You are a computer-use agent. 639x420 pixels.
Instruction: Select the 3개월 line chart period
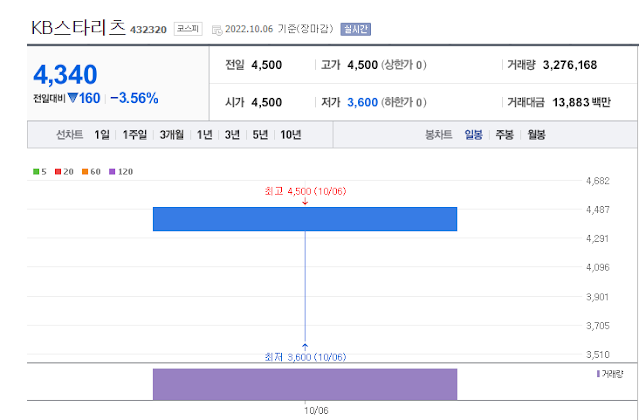point(172,135)
